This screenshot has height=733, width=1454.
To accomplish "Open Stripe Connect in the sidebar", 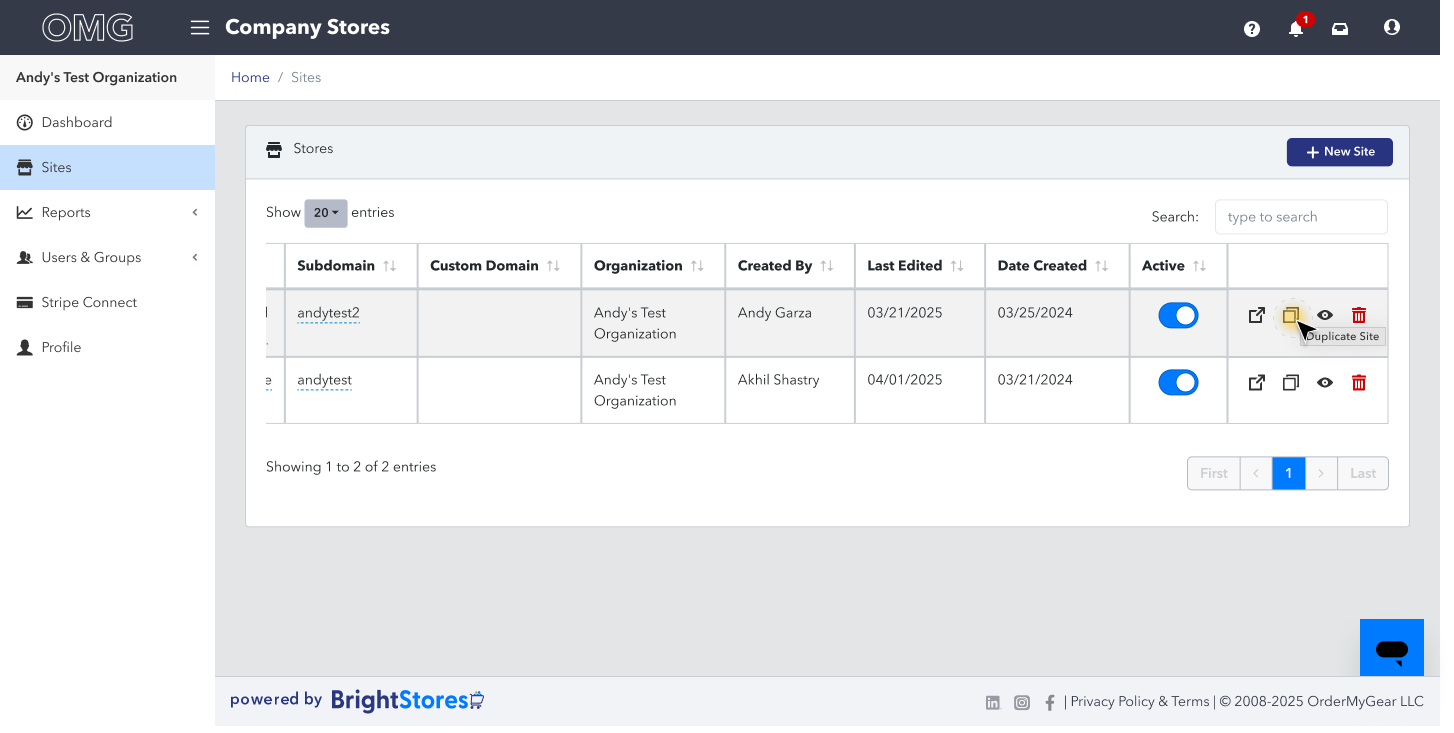I will 107,302.
